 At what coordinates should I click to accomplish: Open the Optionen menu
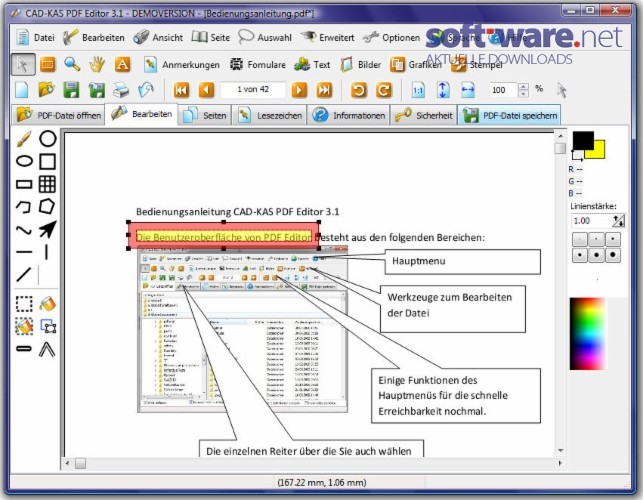pos(392,37)
